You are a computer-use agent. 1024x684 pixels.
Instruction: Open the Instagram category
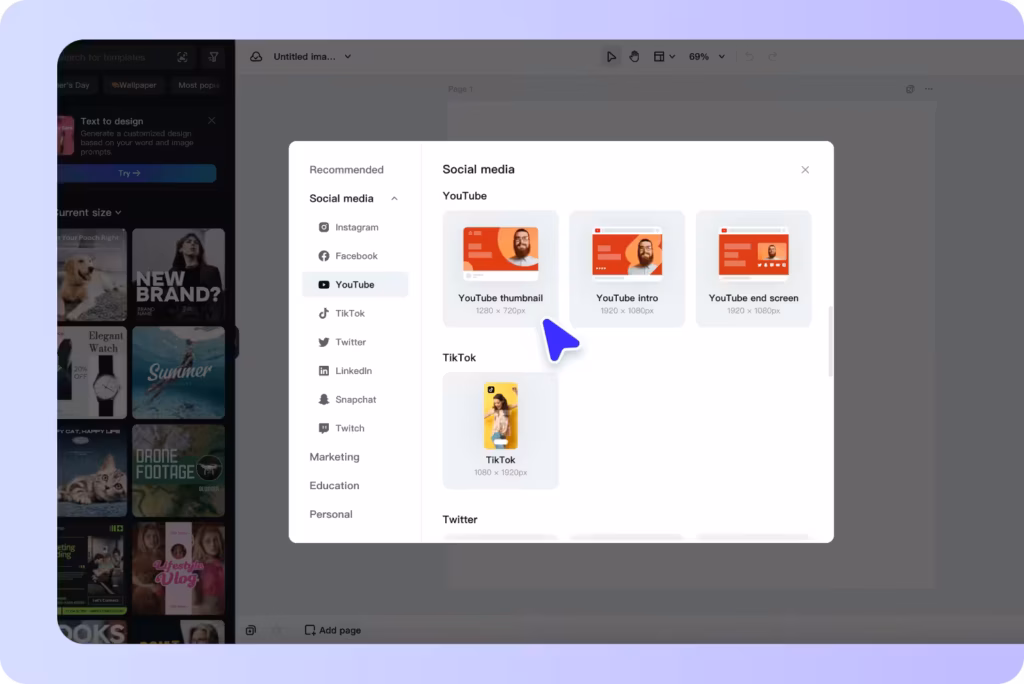pyautogui.click(x=355, y=227)
